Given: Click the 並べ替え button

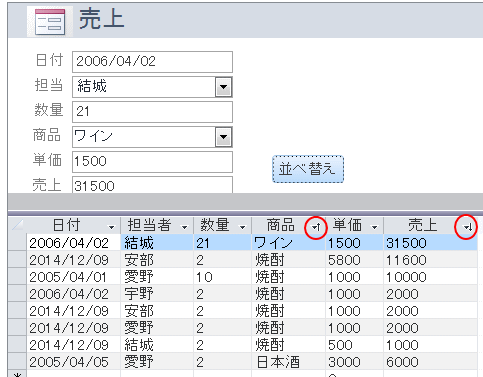Looking at the screenshot, I should 308,169.
